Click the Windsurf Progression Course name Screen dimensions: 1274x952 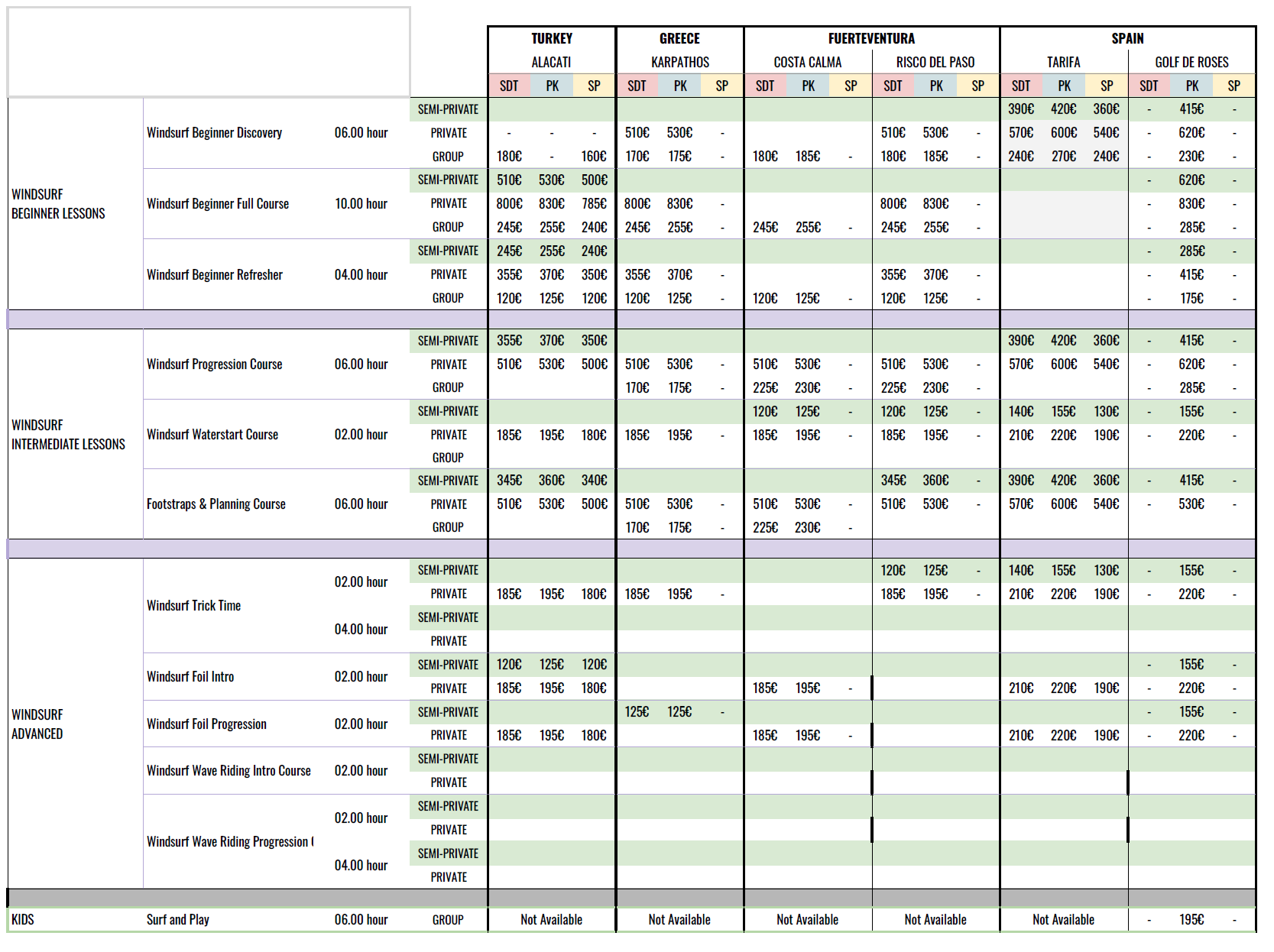(x=214, y=364)
